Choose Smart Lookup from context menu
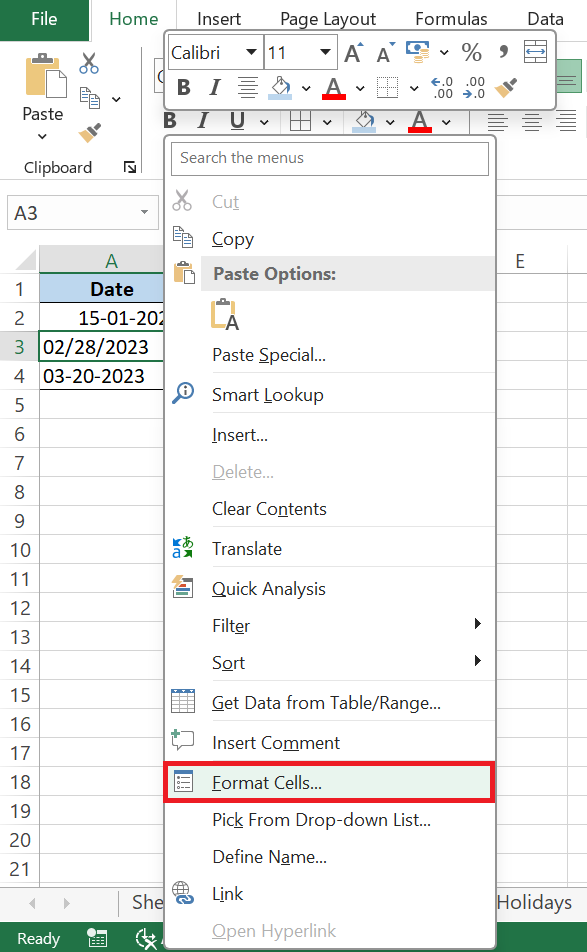 pyautogui.click(x=330, y=395)
